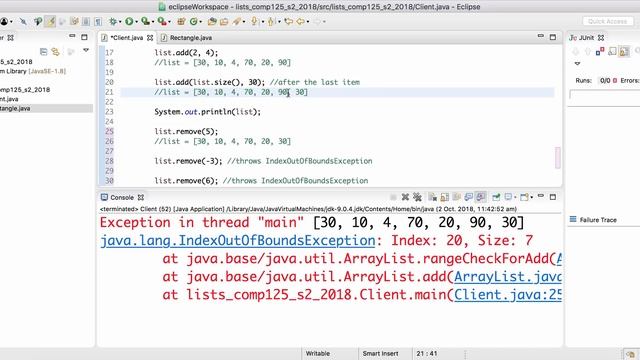This screenshot has height=360, width=640.
Task: Open the java.lang.IndexOutOfBoundsException link
Action: coord(238,240)
